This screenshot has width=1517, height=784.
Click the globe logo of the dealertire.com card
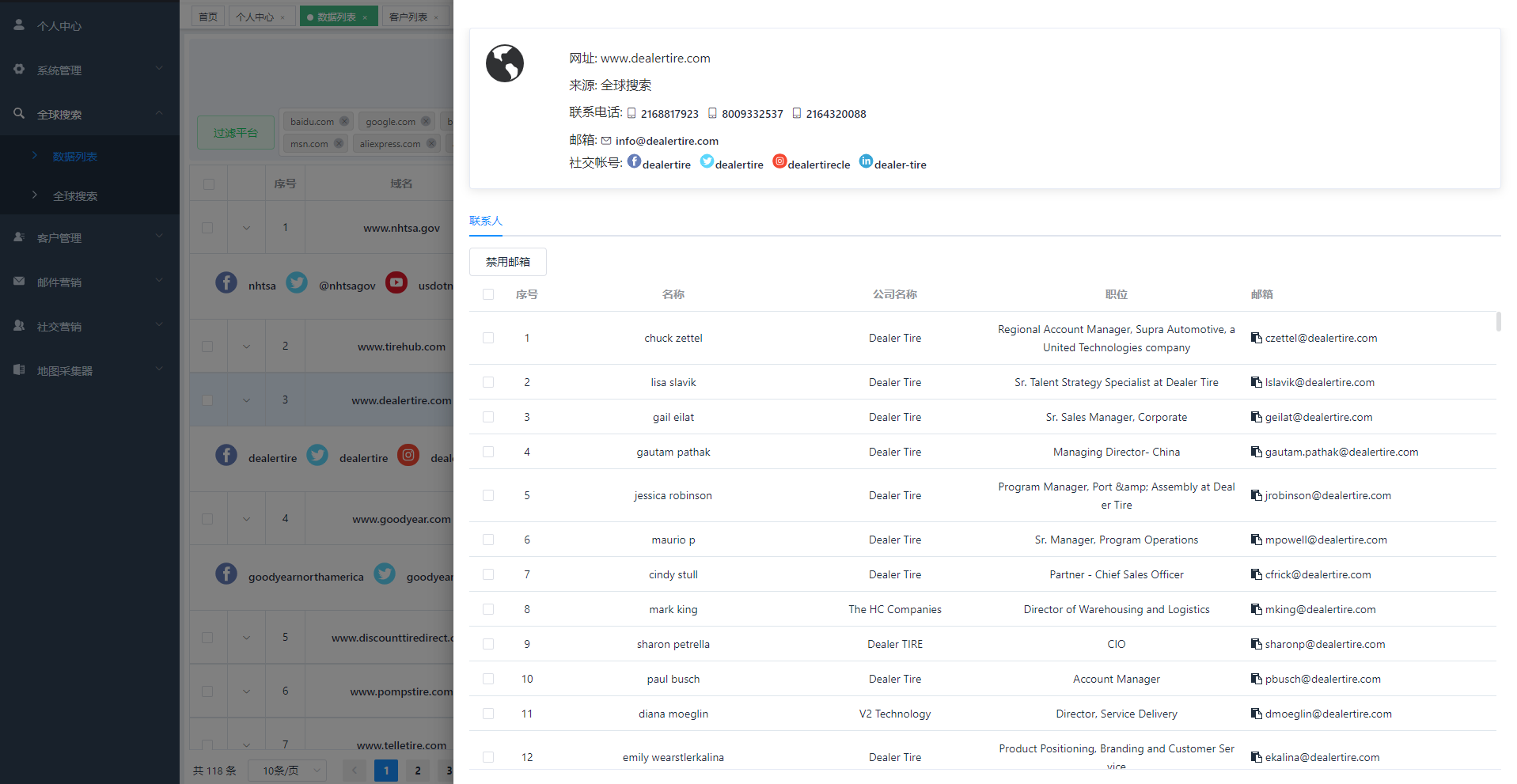pos(505,63)
